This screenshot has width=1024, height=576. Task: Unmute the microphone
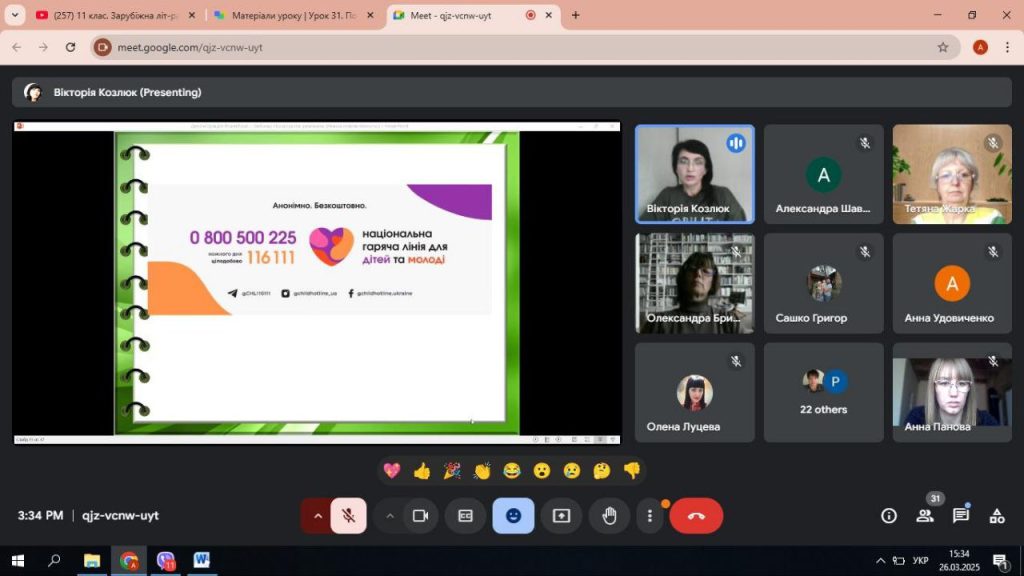348,516
